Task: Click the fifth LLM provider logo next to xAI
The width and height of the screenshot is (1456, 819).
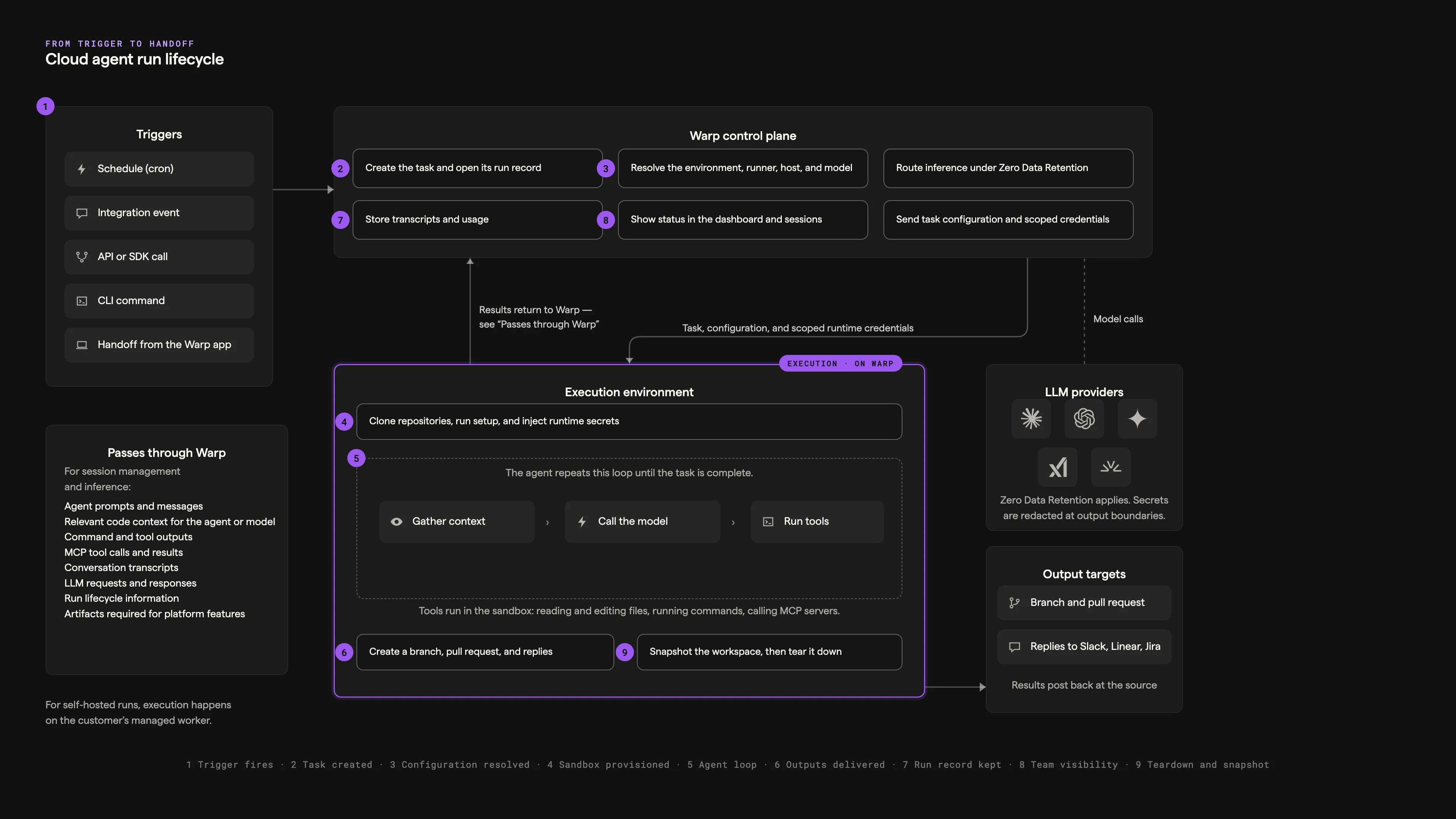Action: (x=1111, y=467)
